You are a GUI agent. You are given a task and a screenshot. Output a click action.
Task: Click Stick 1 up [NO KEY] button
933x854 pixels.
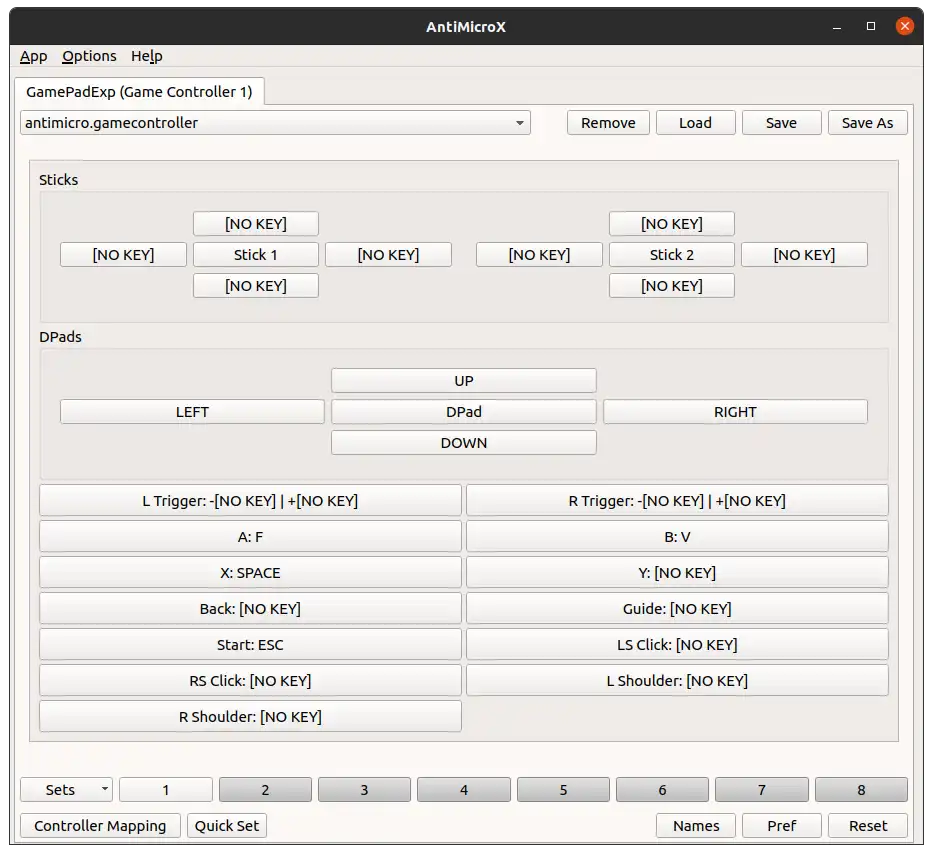point(256,224)
